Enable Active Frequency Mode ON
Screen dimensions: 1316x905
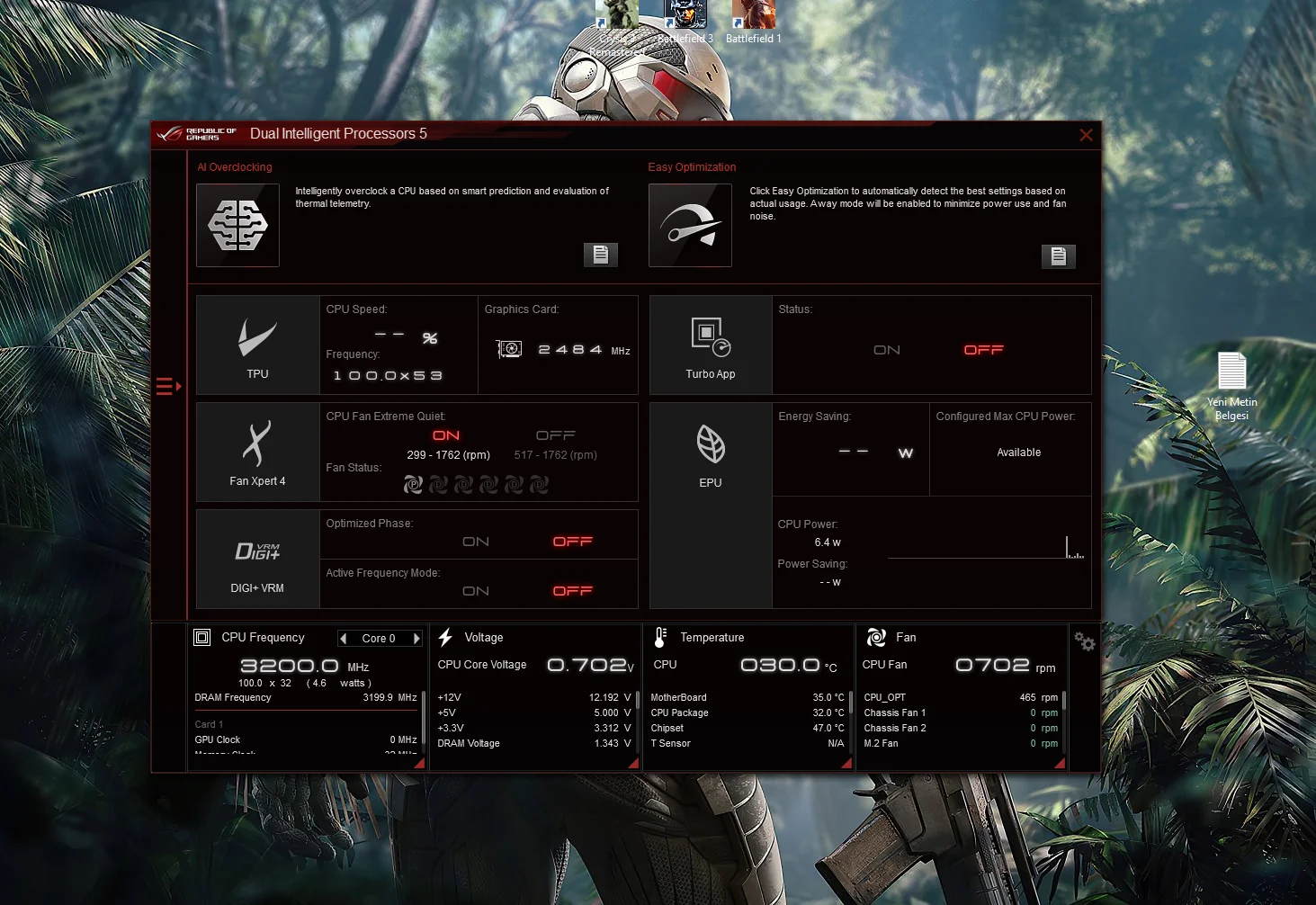click(x=476, y=591)
